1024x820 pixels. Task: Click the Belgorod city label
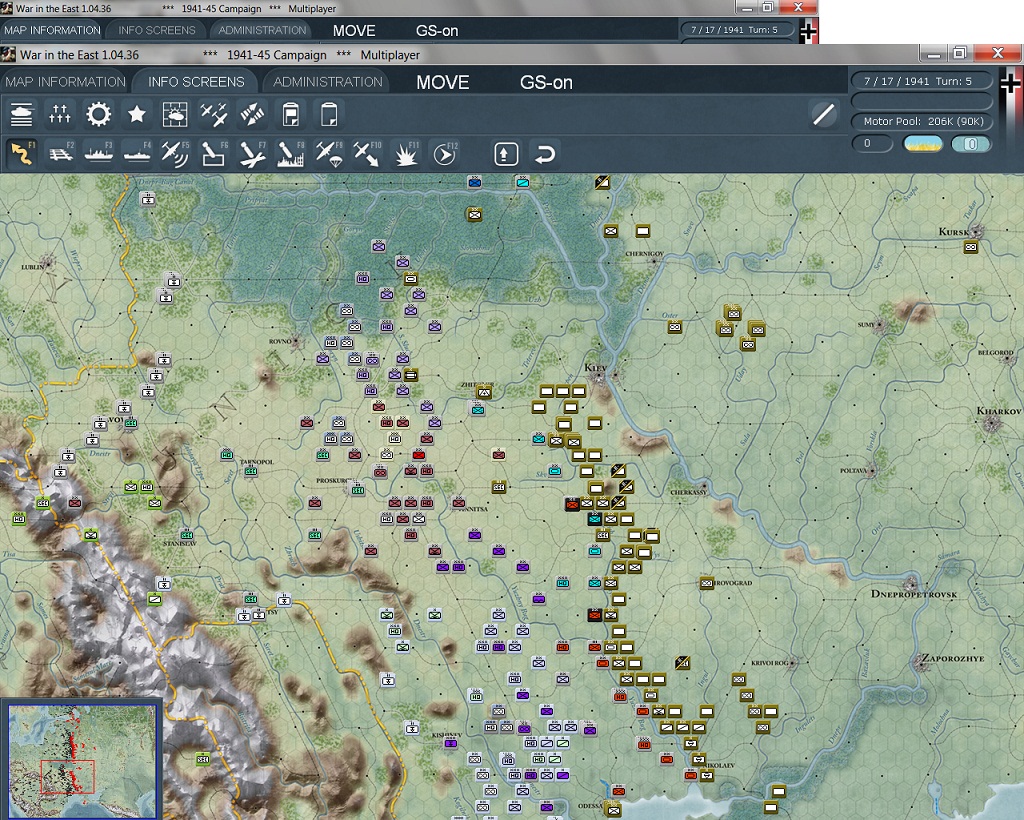[x=995, y=353]
